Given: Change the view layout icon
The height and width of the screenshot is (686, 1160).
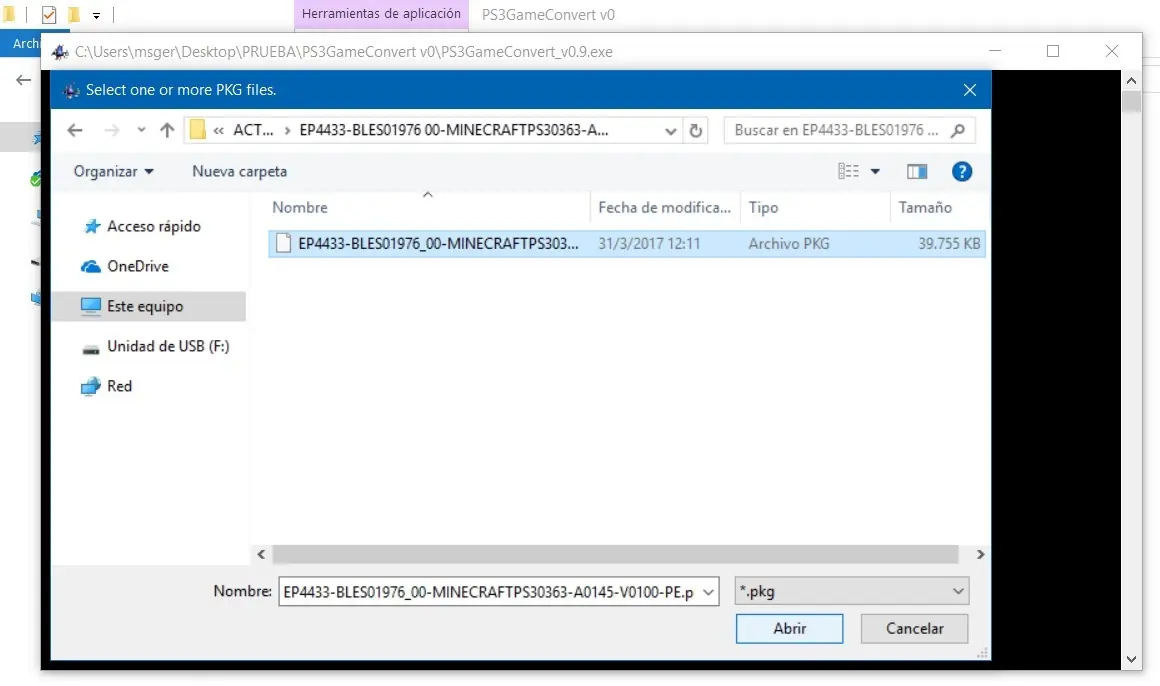Looking at the screenshot, I should [x=849, y=172].
